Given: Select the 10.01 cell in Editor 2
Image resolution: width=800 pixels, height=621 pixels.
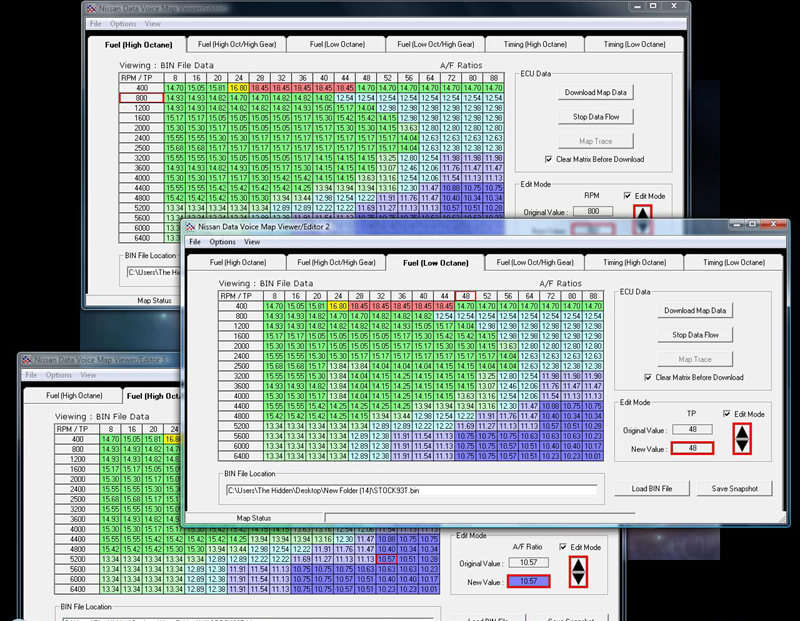Looking at the screenshot, I should pos(593,456).
